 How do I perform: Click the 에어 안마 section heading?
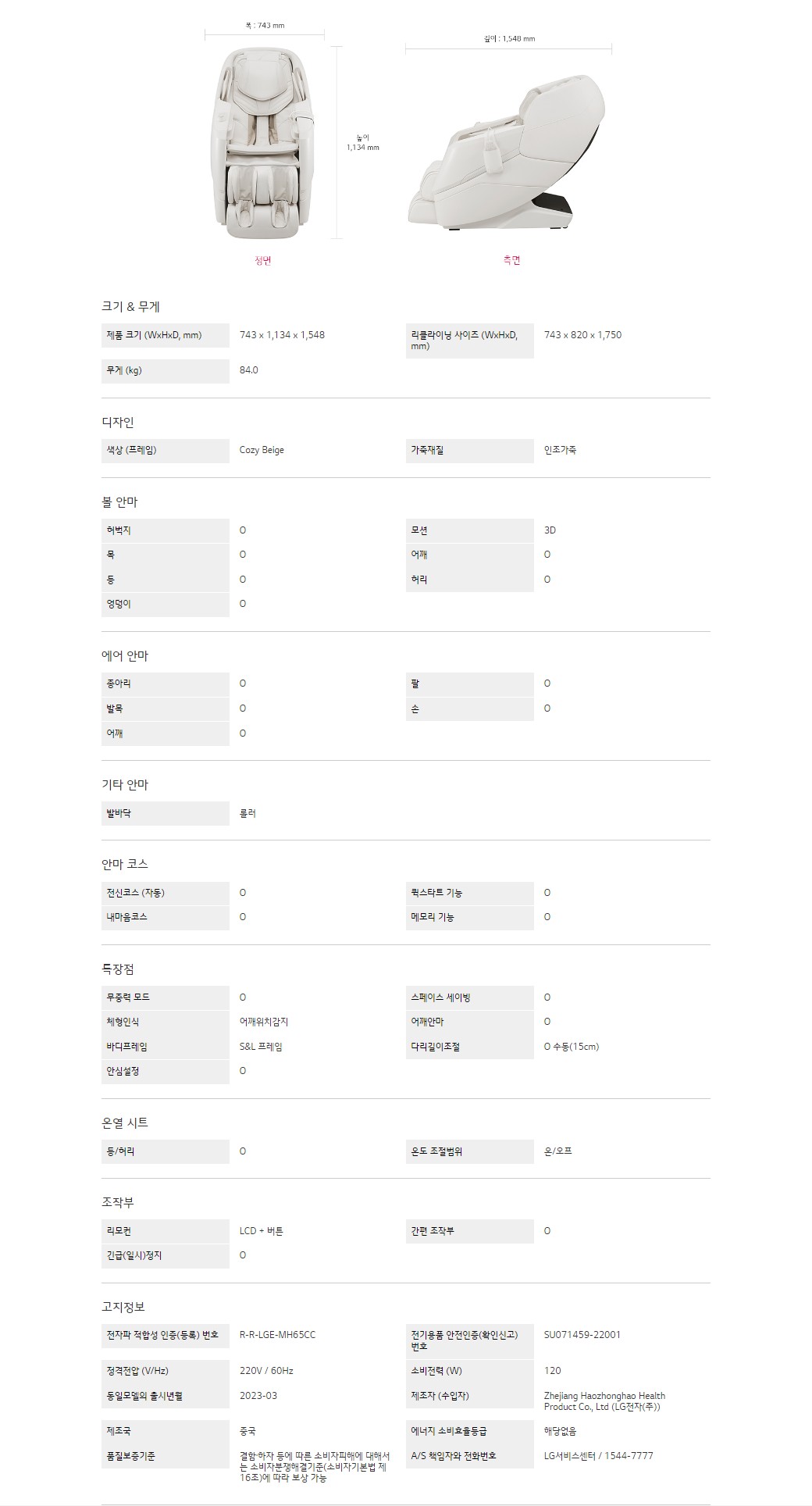(x=124, y=656)
